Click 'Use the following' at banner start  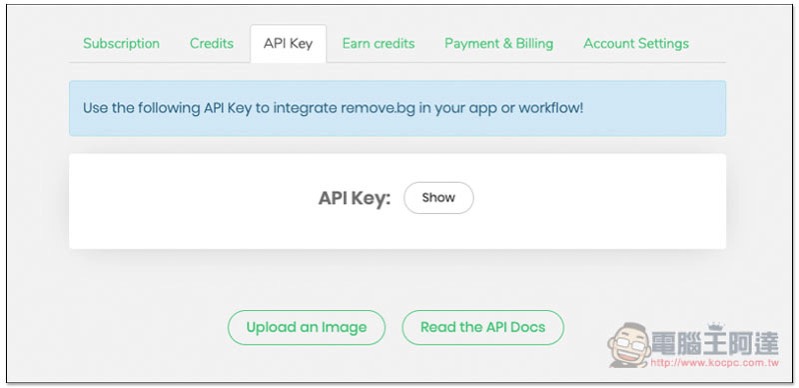coord(141,109)
